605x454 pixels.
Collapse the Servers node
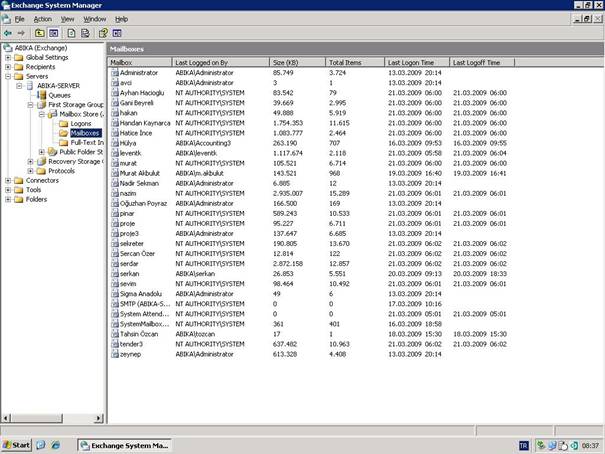[x=8, y=76]
